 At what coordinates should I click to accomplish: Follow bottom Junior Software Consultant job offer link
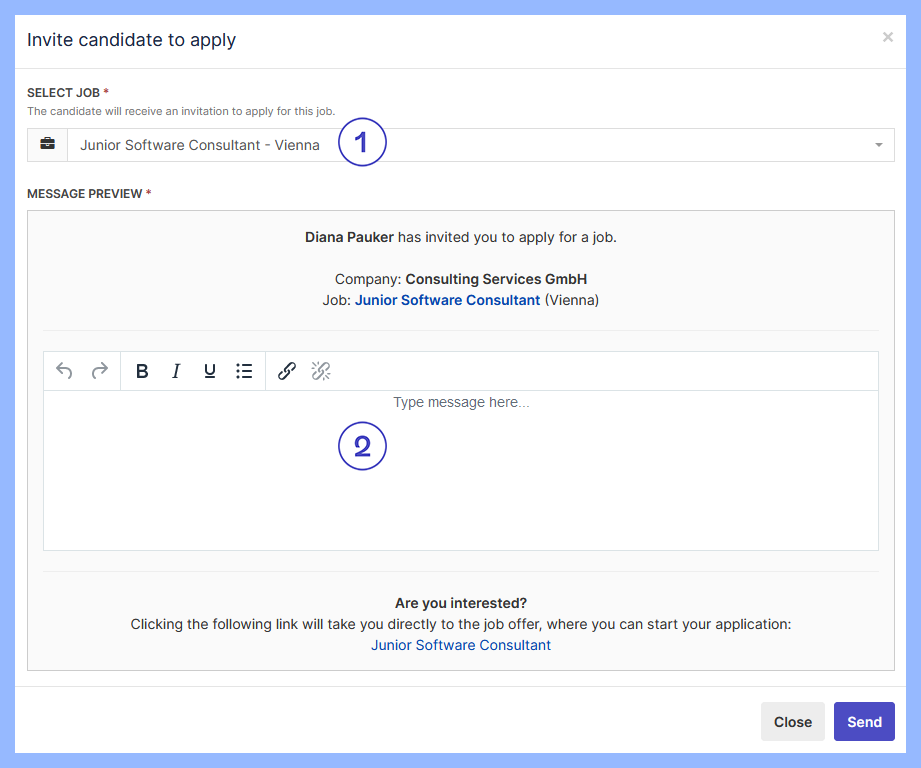[x=461, y=645]
